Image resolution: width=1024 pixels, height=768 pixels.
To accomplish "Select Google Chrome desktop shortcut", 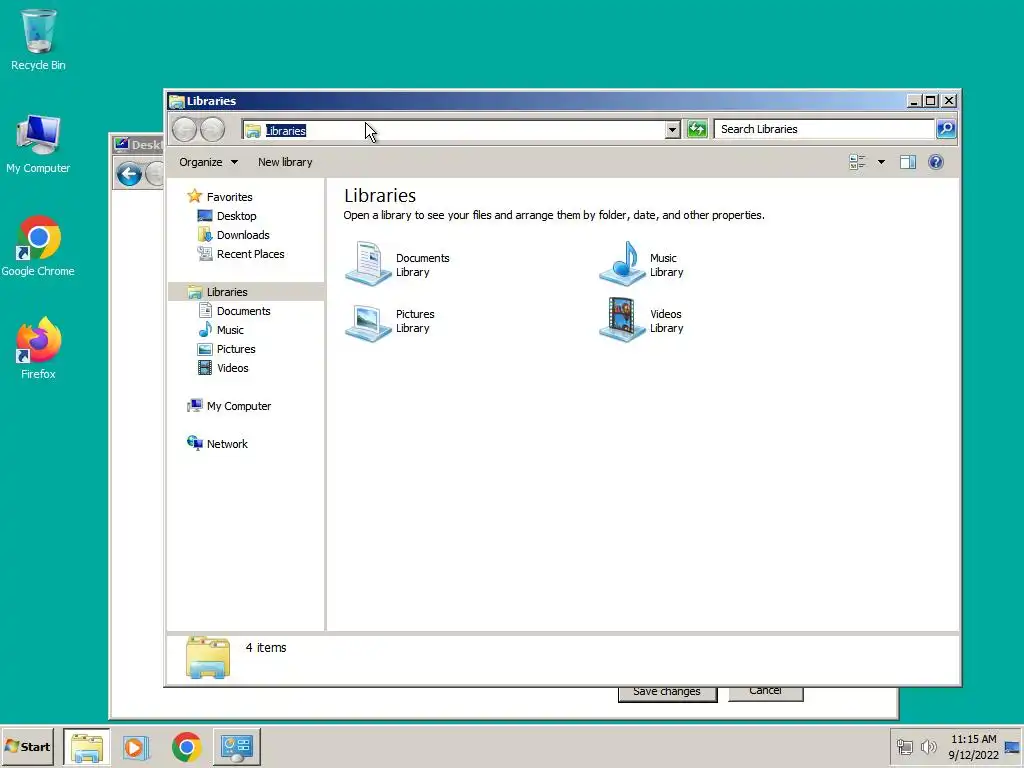I will point(38,246).
